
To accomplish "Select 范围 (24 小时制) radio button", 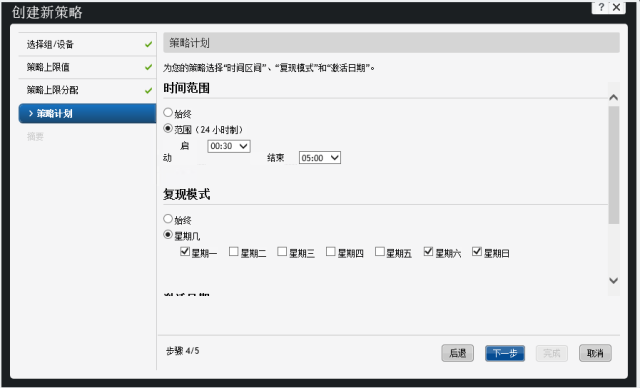I will [x=168, y=128].
